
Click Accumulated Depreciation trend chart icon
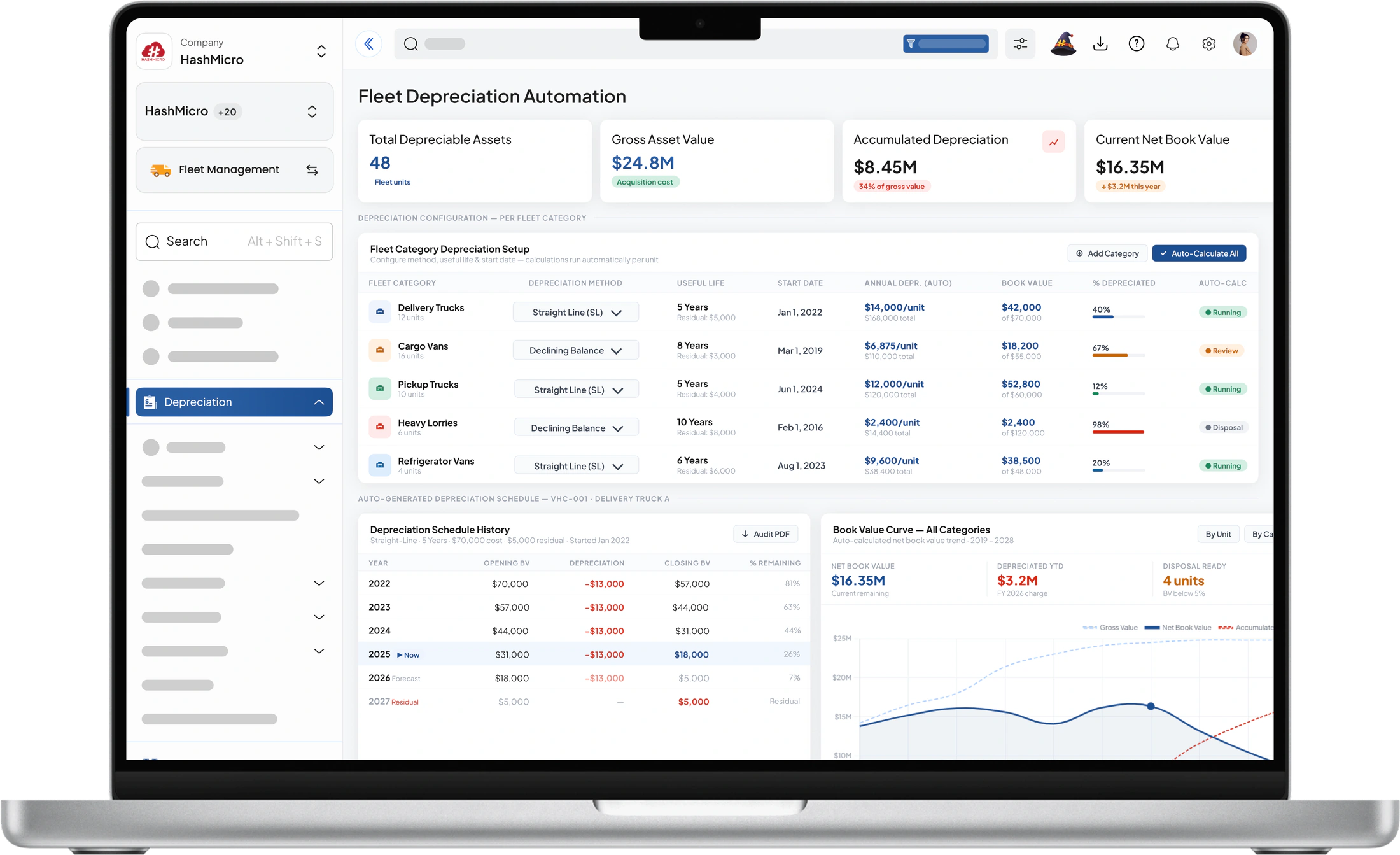(1054, 142)
